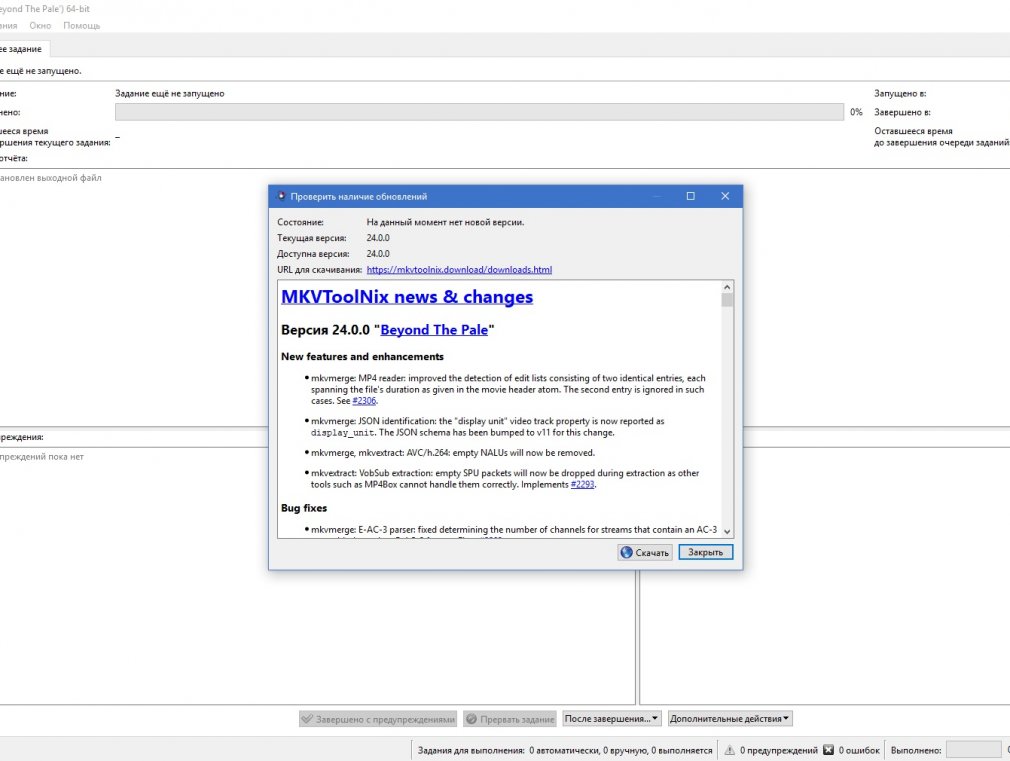Click the Прервать задание button
Screen dimensions: 1010x761
pos(510,719)
